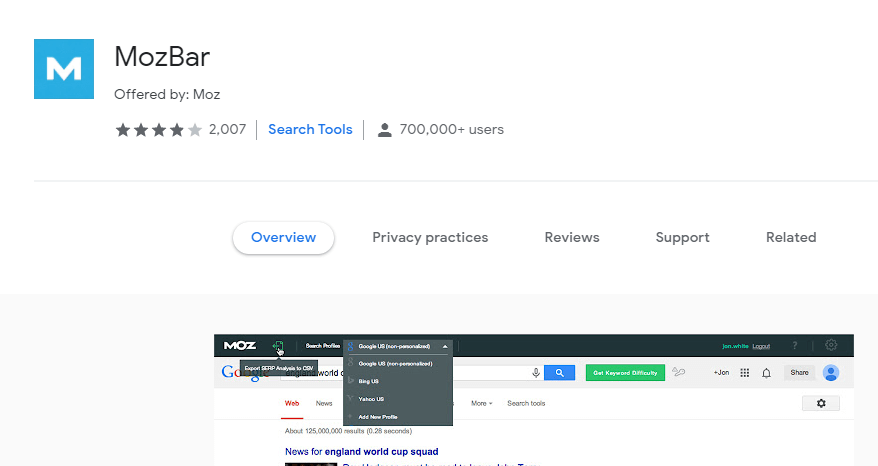
Task: Switch to the Related tab
Action: tap(791, 237)
